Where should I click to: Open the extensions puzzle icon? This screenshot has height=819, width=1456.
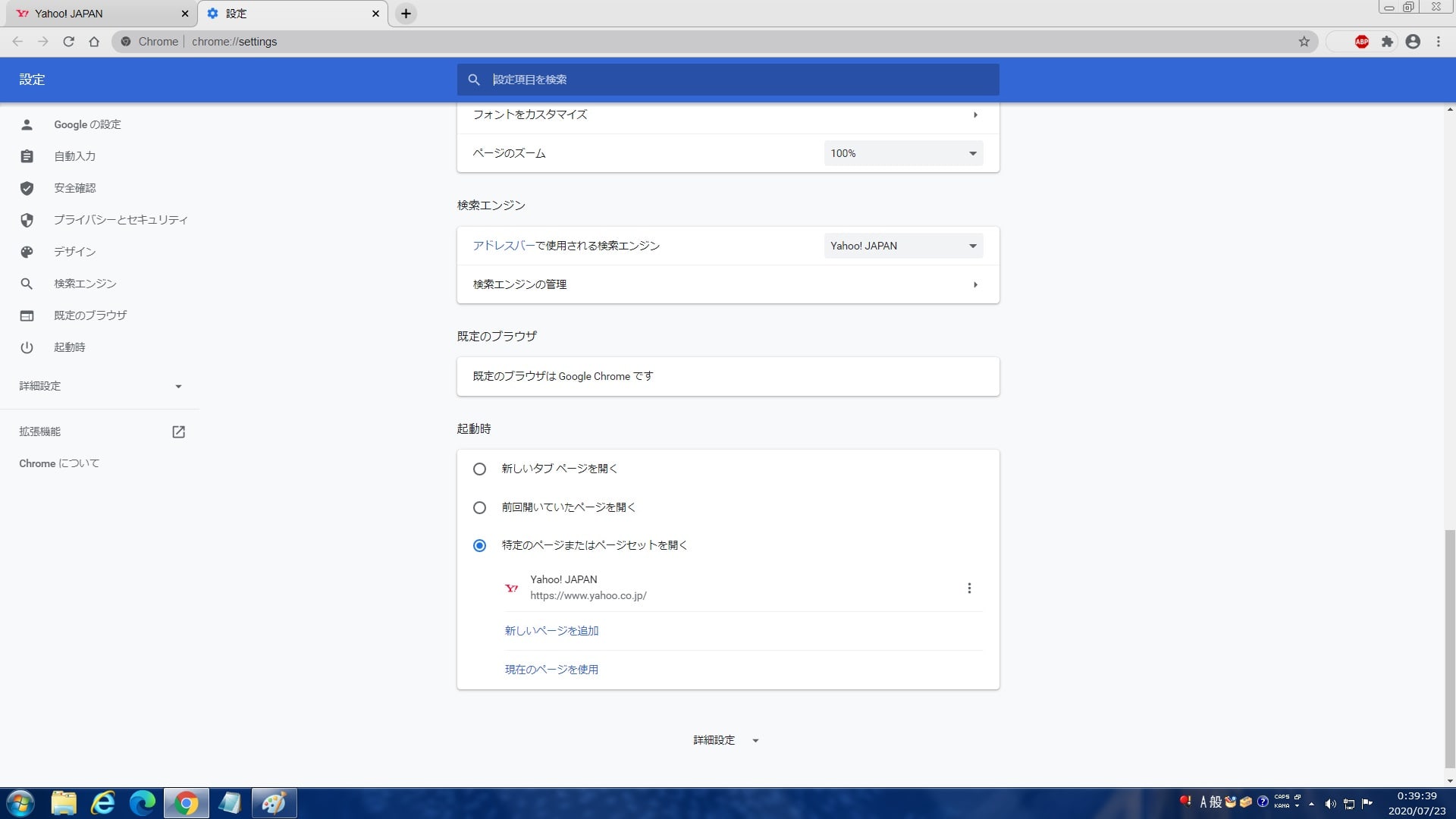(x=1387, y=42)
